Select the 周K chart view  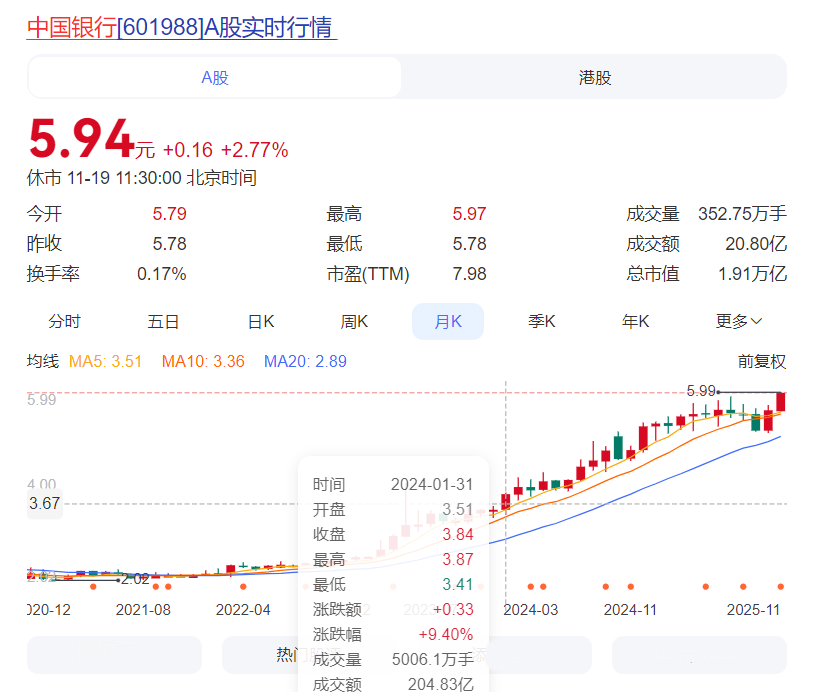coord(354,322)
